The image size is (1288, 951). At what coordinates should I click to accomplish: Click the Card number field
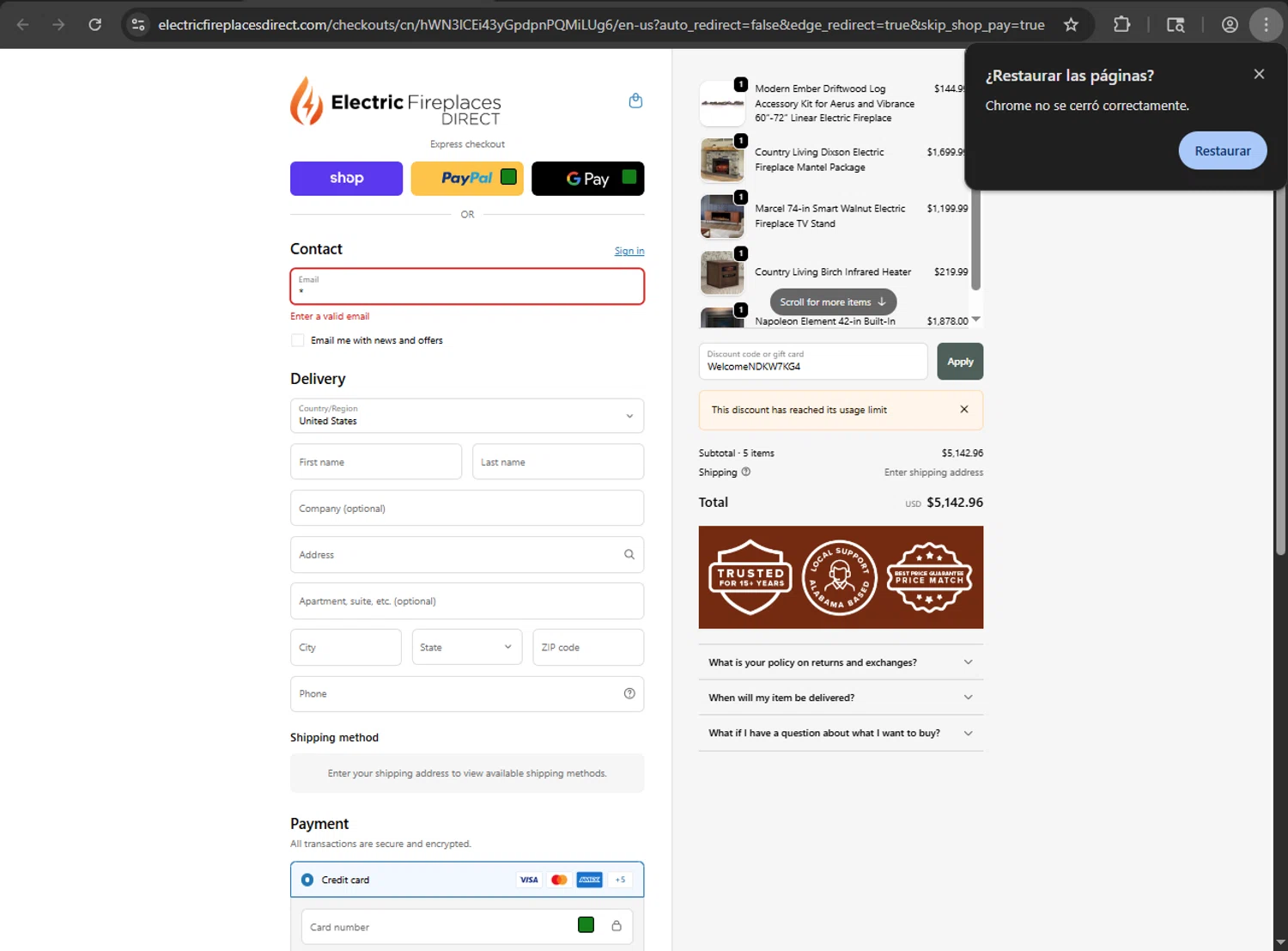tap(467, 927)
